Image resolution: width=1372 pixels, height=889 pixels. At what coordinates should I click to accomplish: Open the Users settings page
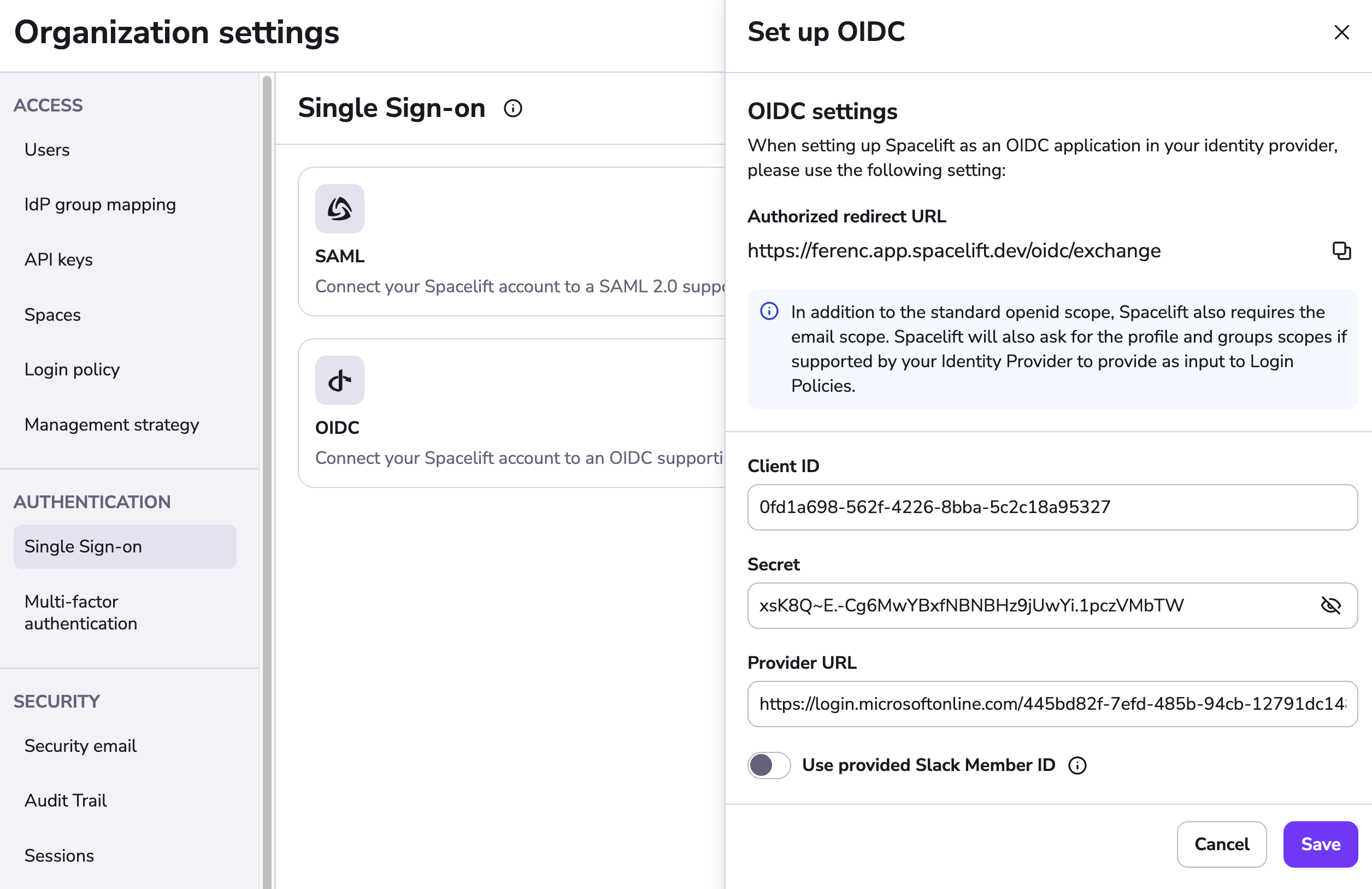[x=48, y=150]
